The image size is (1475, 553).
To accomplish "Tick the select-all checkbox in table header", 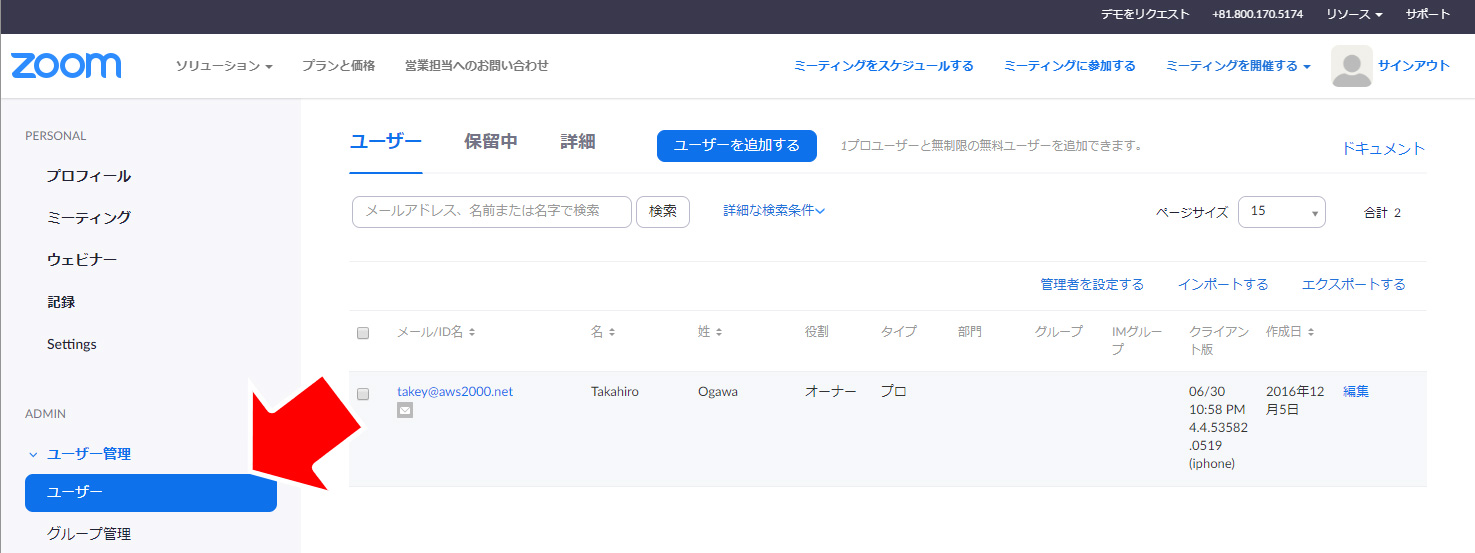I will [x=363, y=333].
